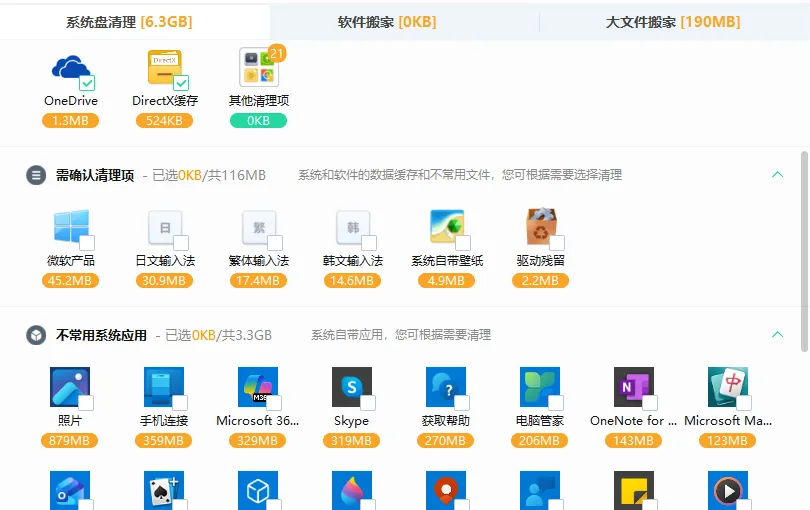Click the Microsoft Ma... 123MB size badge
This screenshot has height=510, width=810.
(x=727, y=441)
